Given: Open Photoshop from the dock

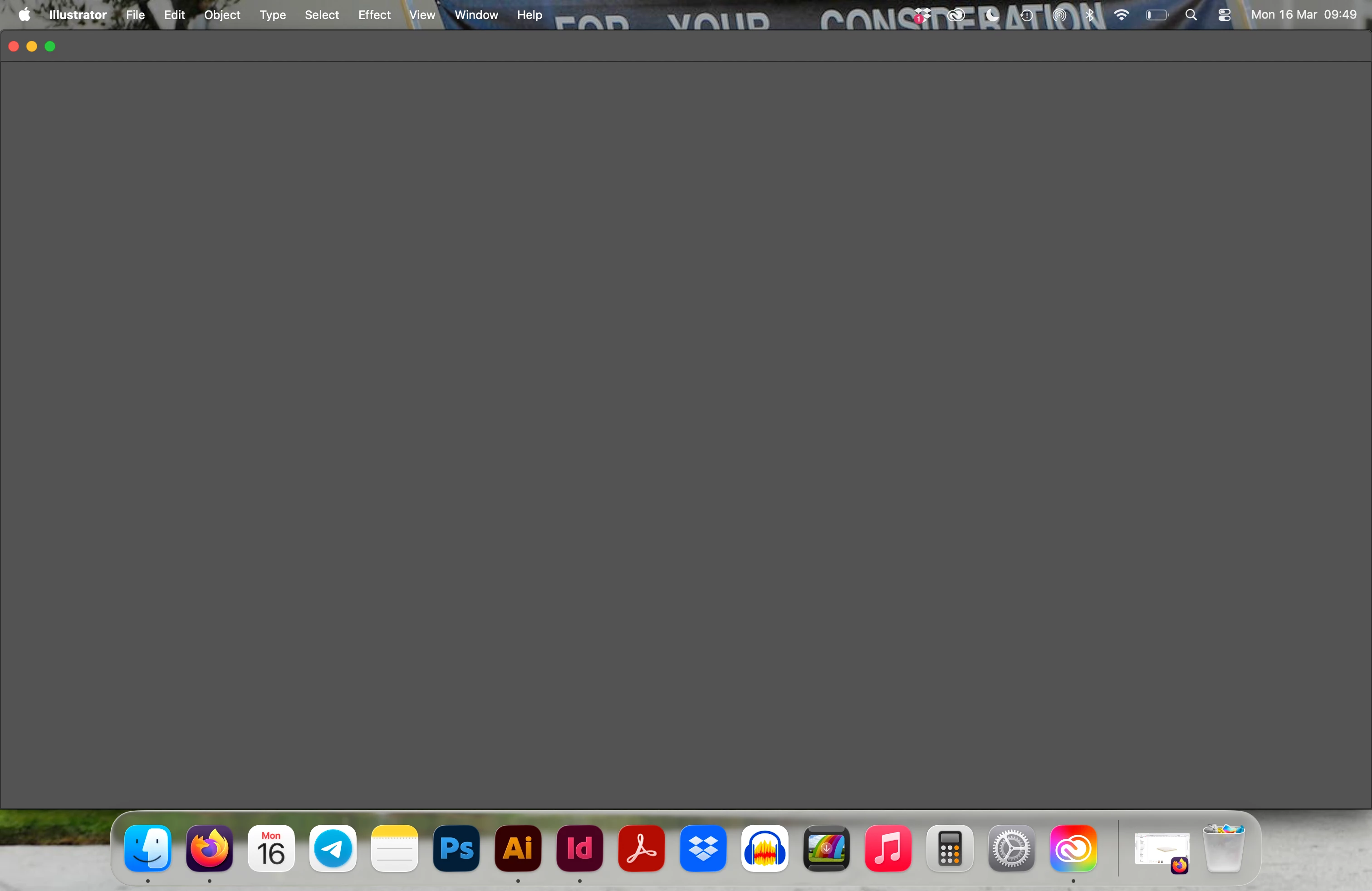Looking at the screenshot, I should 456,848.
